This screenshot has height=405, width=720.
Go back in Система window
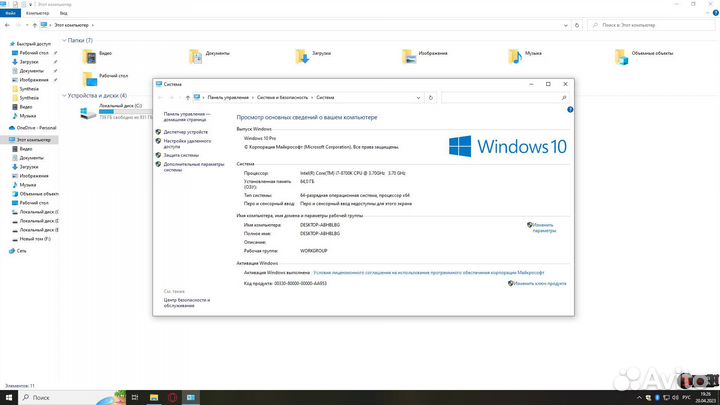(x=160, y=97)
